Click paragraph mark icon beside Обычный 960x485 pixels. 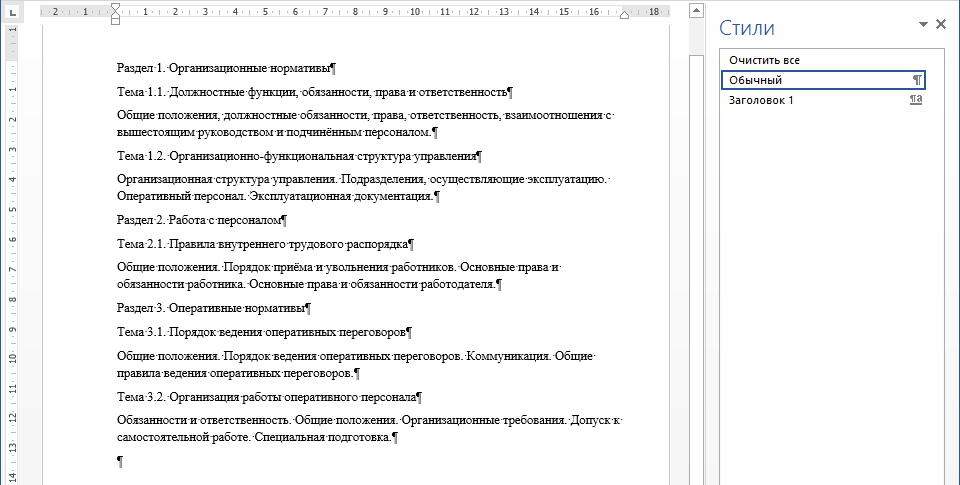tap(916, 80)
